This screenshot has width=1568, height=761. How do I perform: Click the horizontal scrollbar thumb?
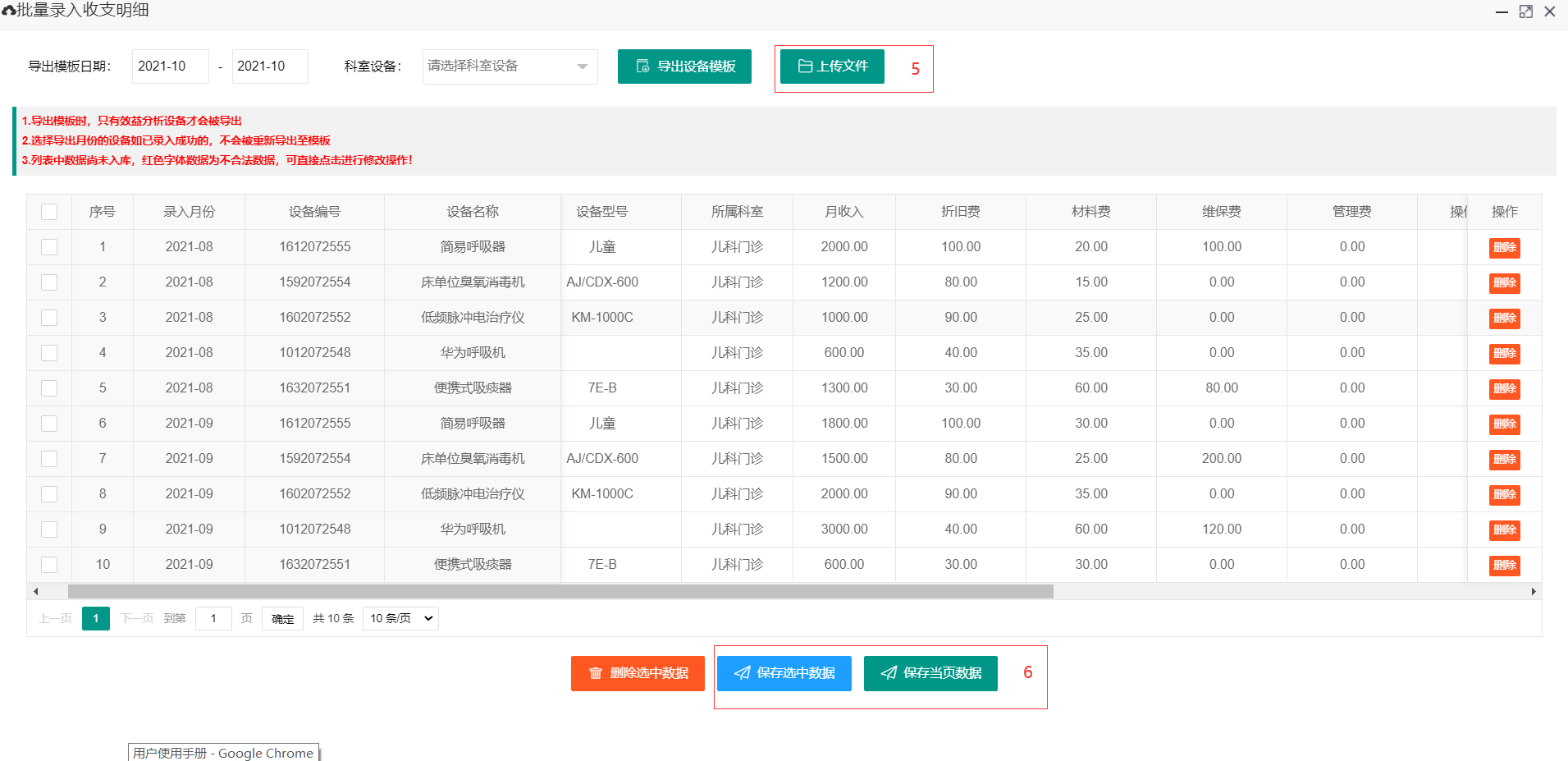[x=560, y=592]
